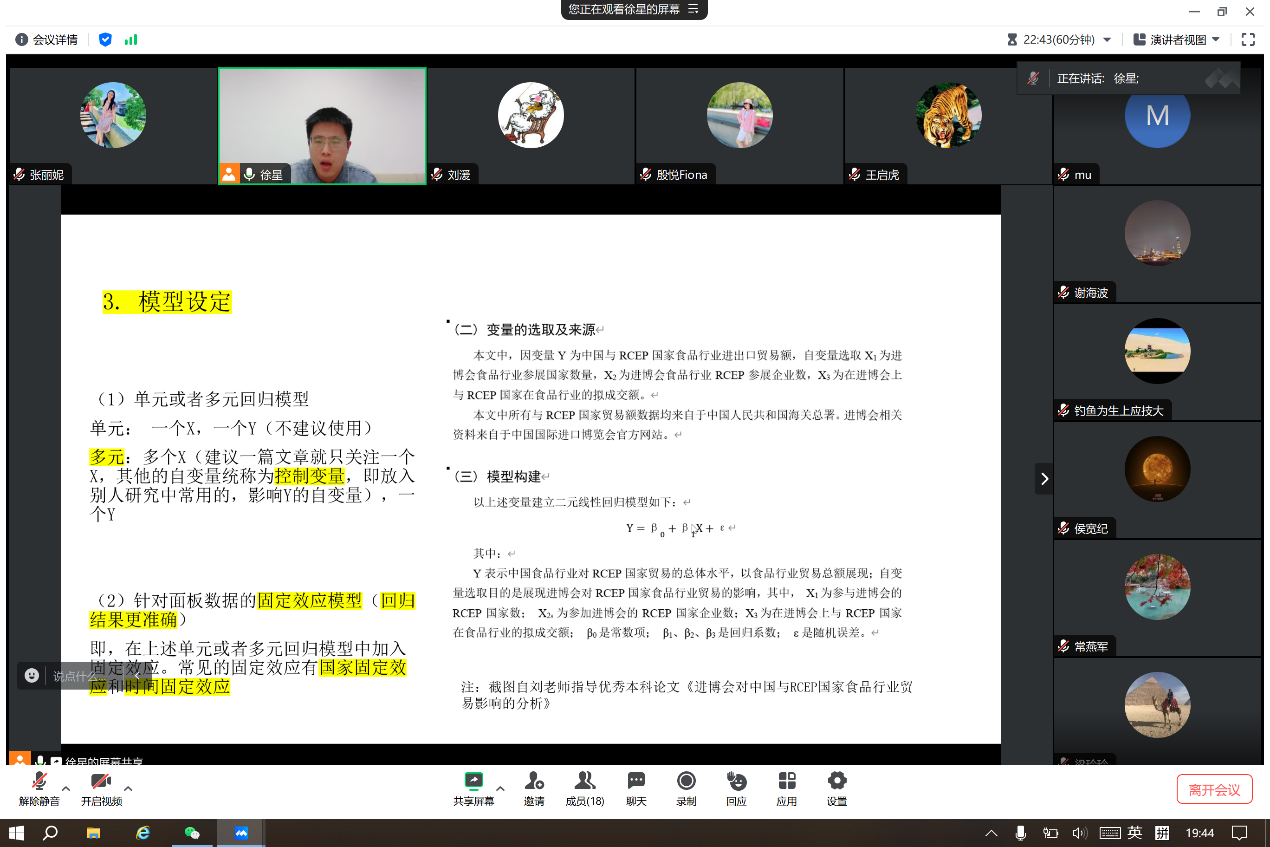Open the 设置 settings gear
Screen dimensions: 1270x847
[x=837, y=788]
